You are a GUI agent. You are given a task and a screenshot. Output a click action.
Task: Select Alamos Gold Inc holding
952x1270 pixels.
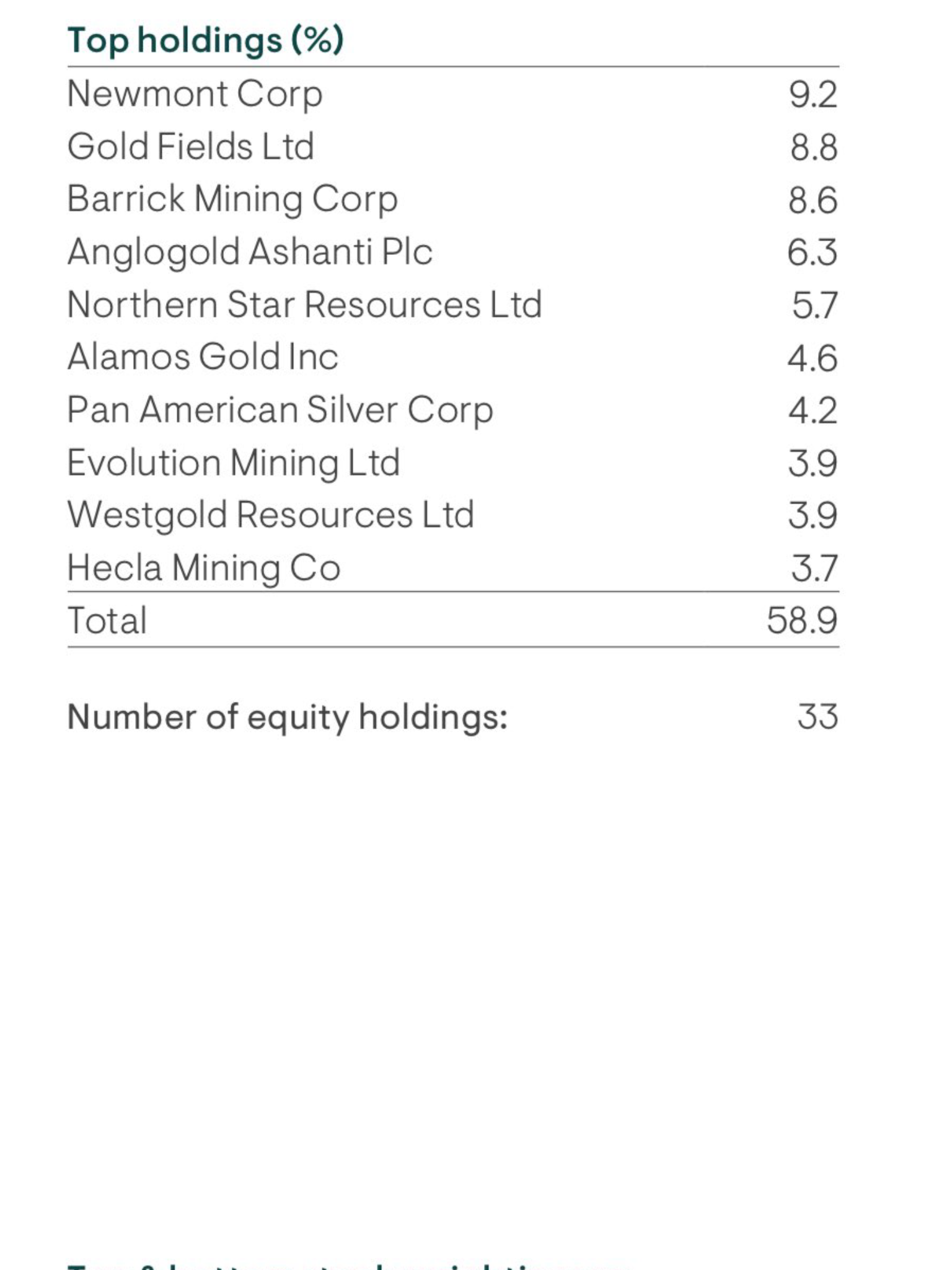point(453,357)
